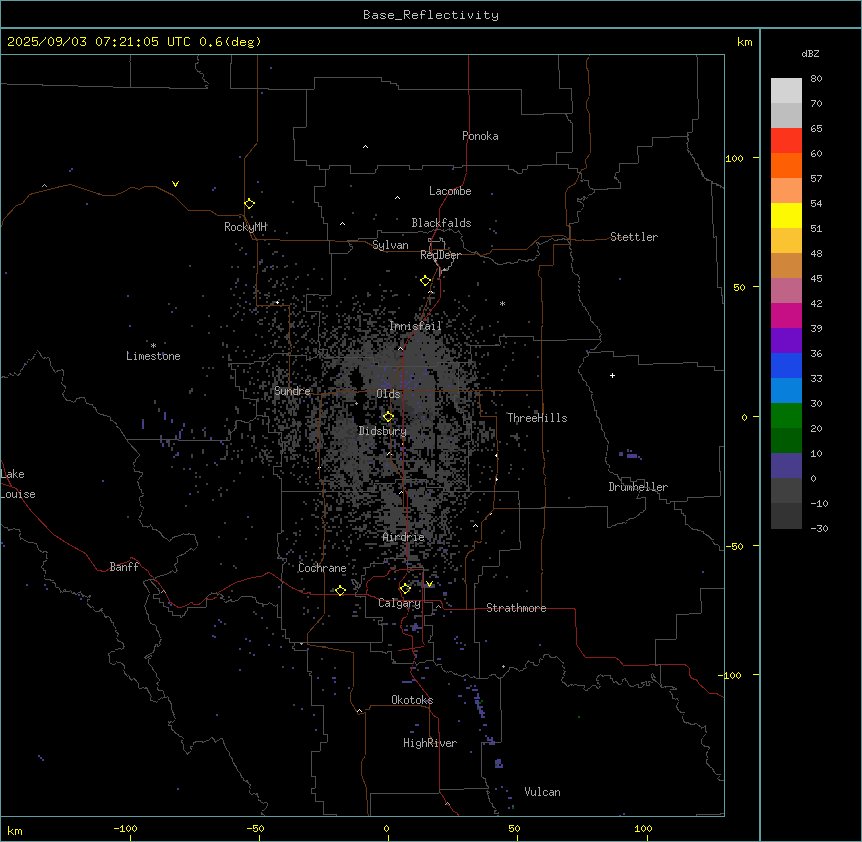Select the RedDeer label
862x842 pixels.
pos(440,255)
